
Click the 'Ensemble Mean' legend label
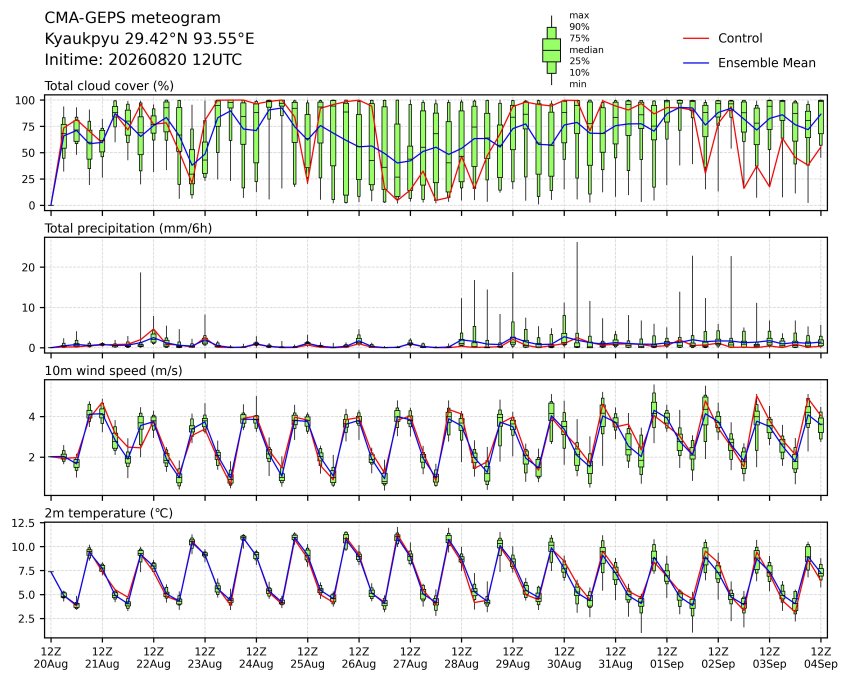(767, 63)
